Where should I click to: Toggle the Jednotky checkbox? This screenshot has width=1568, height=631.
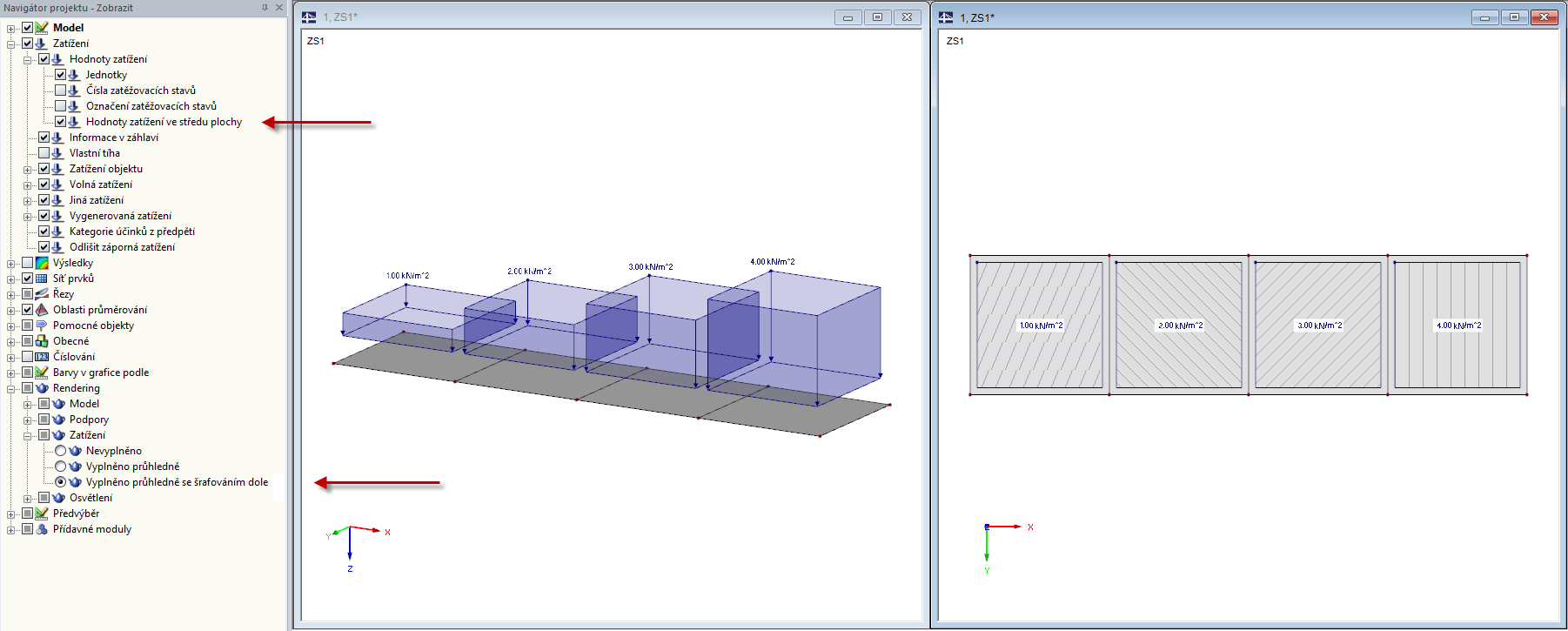click(60, 75)
